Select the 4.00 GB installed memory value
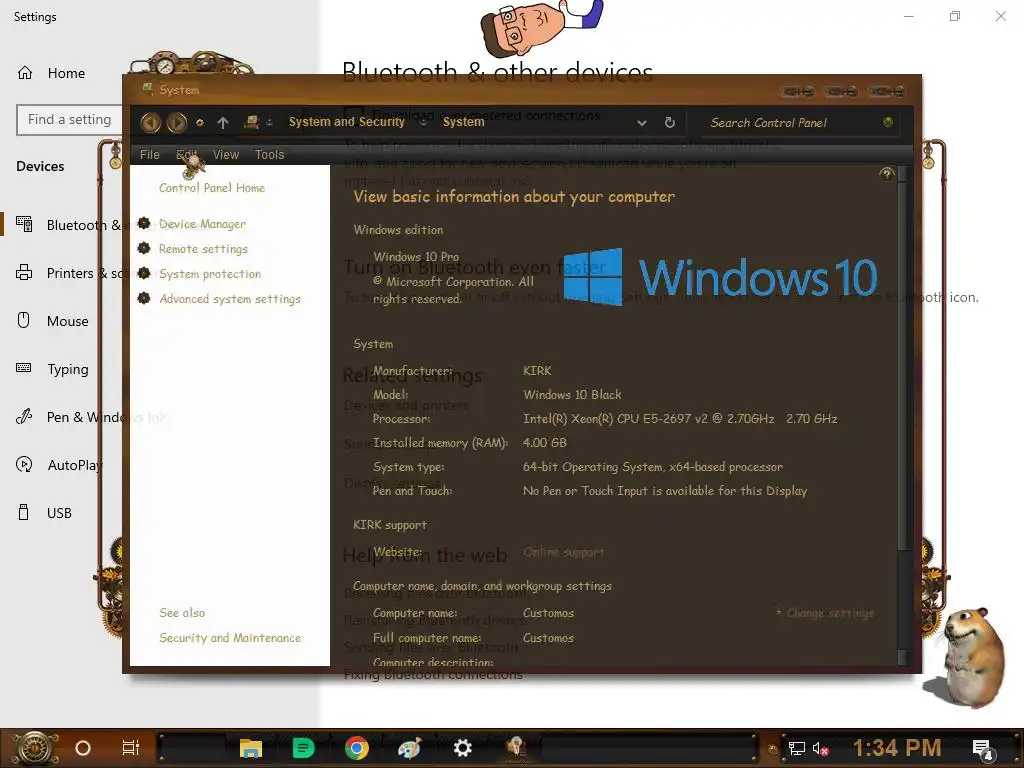 pos(545,442)
